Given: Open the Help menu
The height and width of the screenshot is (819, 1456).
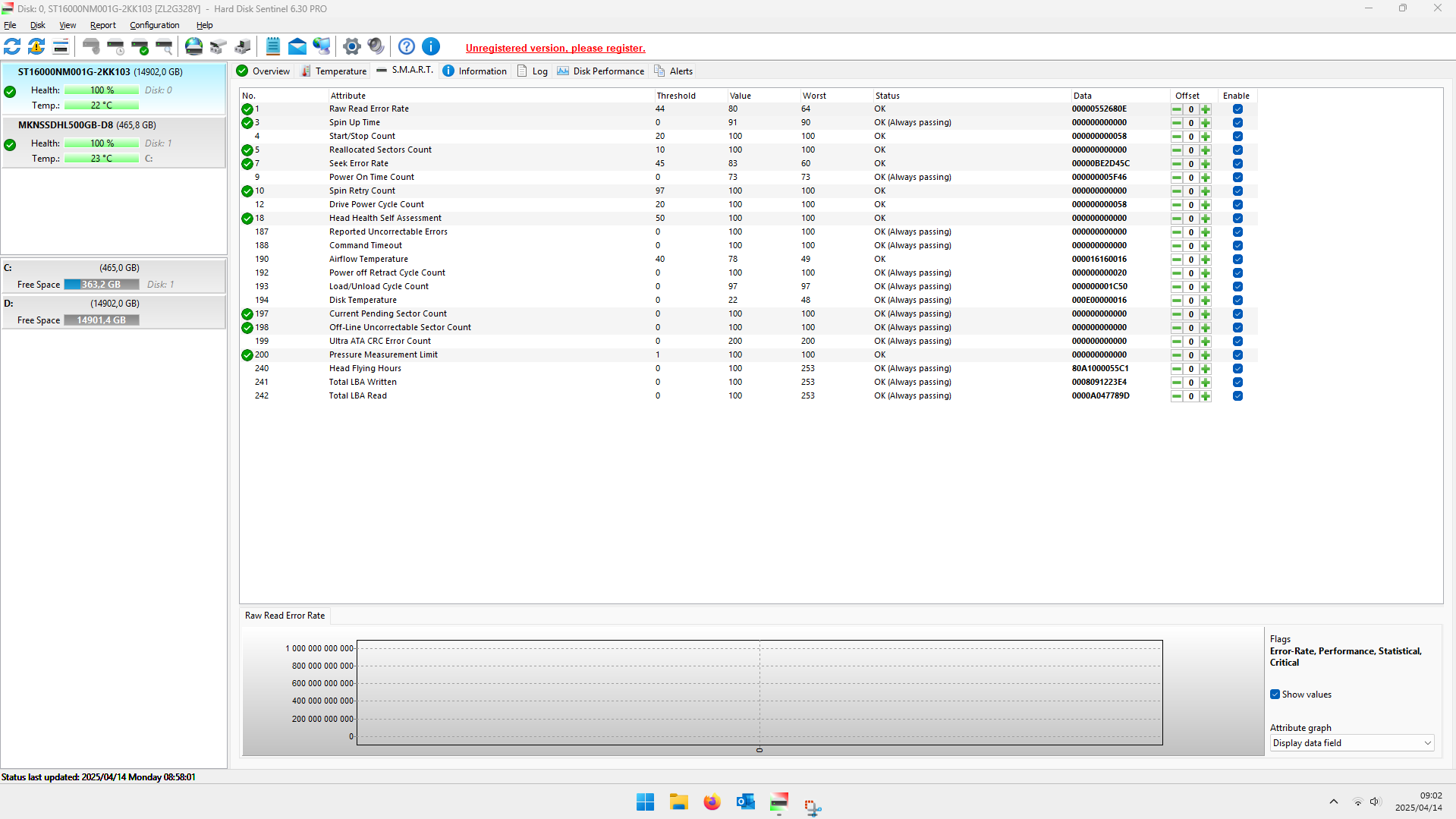Looking at the screenshot, I should [205, 25].
